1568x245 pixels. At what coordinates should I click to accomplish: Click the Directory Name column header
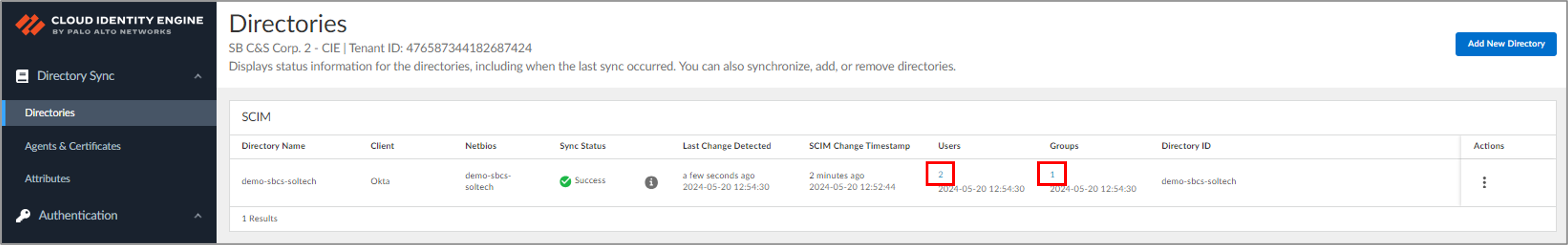(273, 146)
